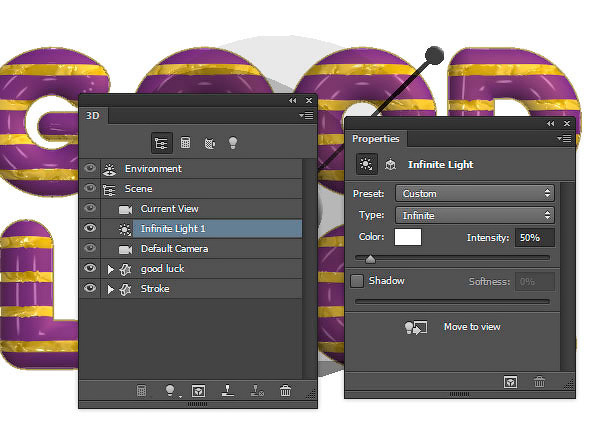Click the Softness slider track
This screenshot has height=435, width=600.
tap(453, 301)
